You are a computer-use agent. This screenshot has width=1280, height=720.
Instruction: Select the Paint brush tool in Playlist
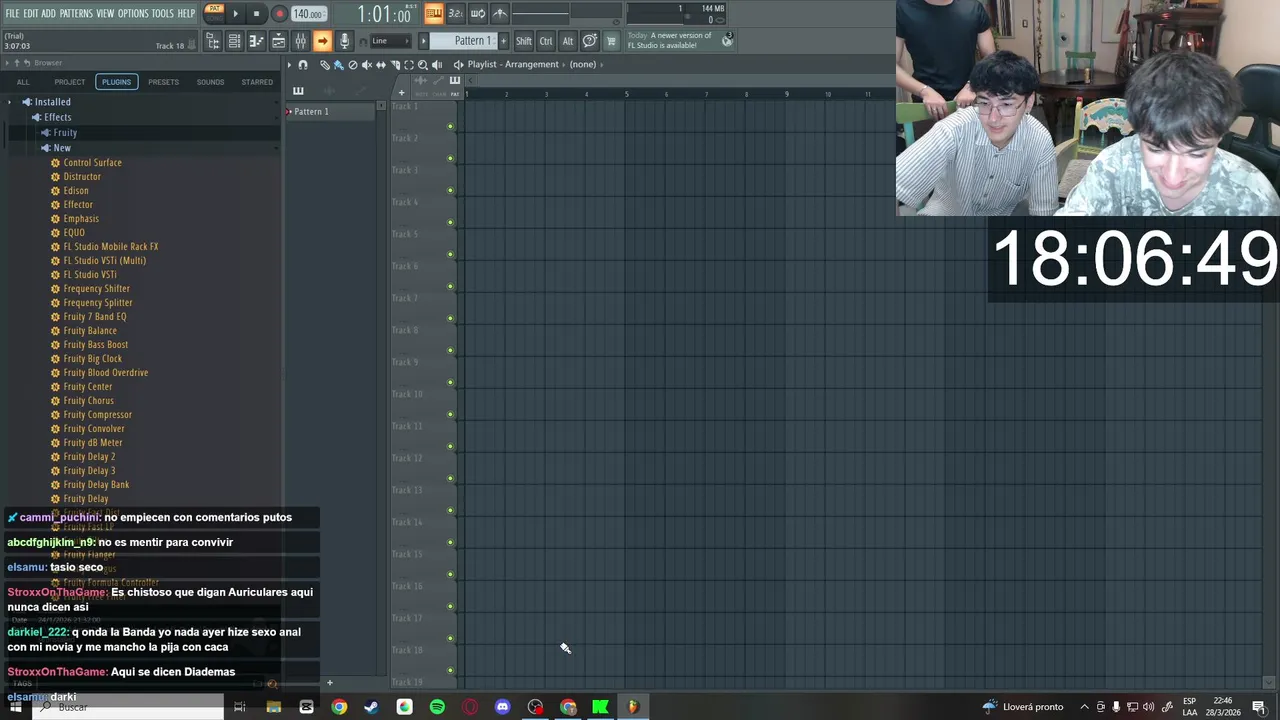[x=338, y=65]
